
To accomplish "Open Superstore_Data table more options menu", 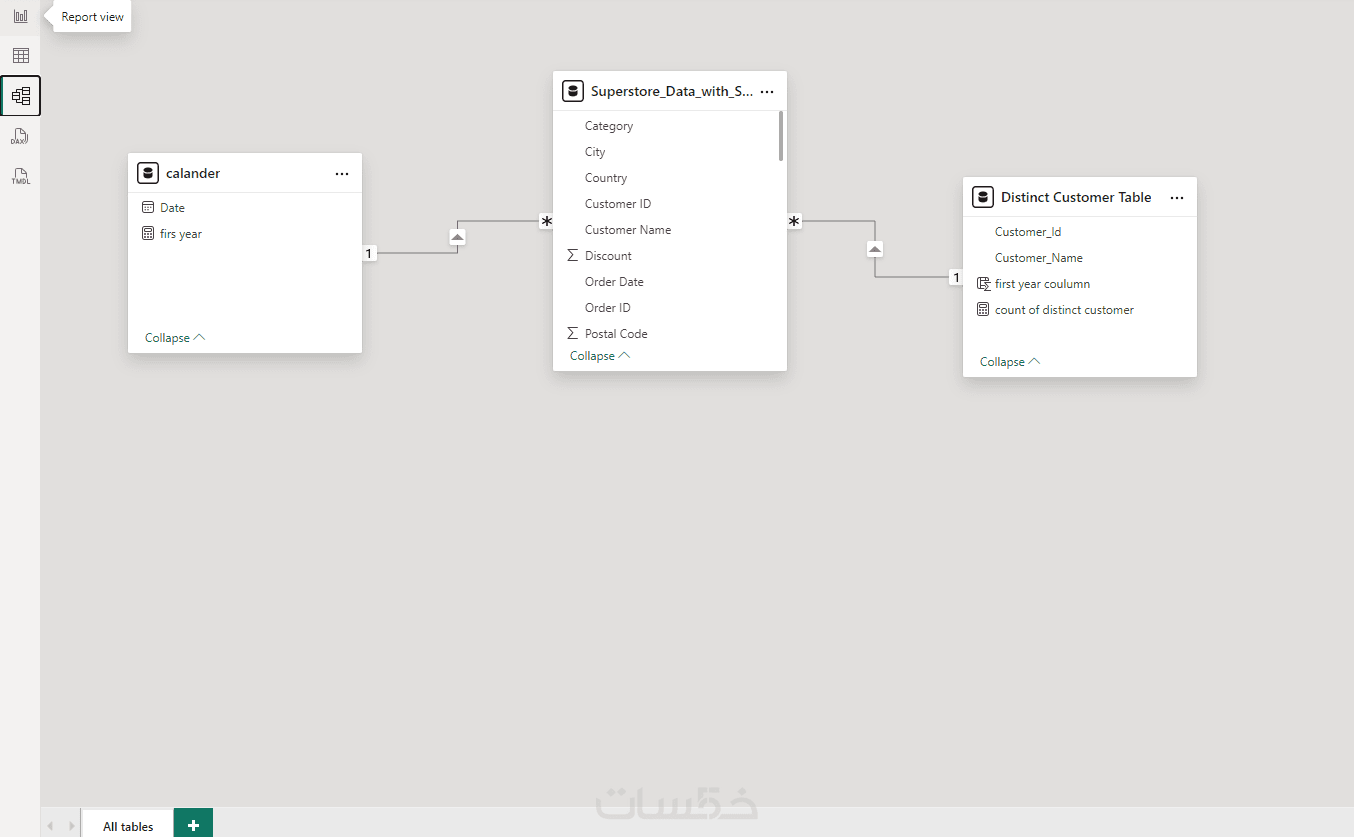I will (x=767, y=92).
